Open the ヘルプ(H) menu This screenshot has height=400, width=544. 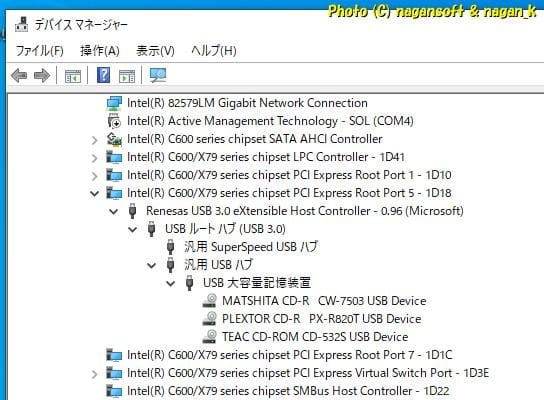point(214,51)
